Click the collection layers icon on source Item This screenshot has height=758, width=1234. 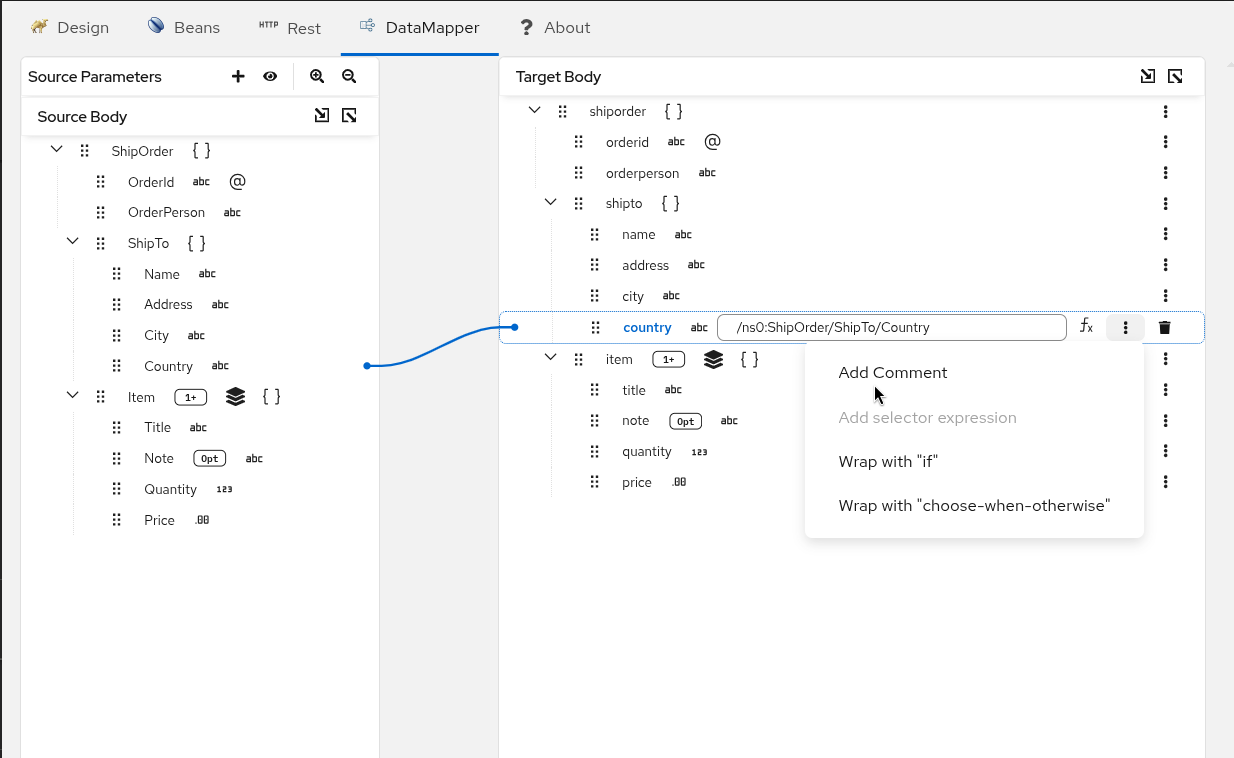pyautogui.click(x=235, y=397)
